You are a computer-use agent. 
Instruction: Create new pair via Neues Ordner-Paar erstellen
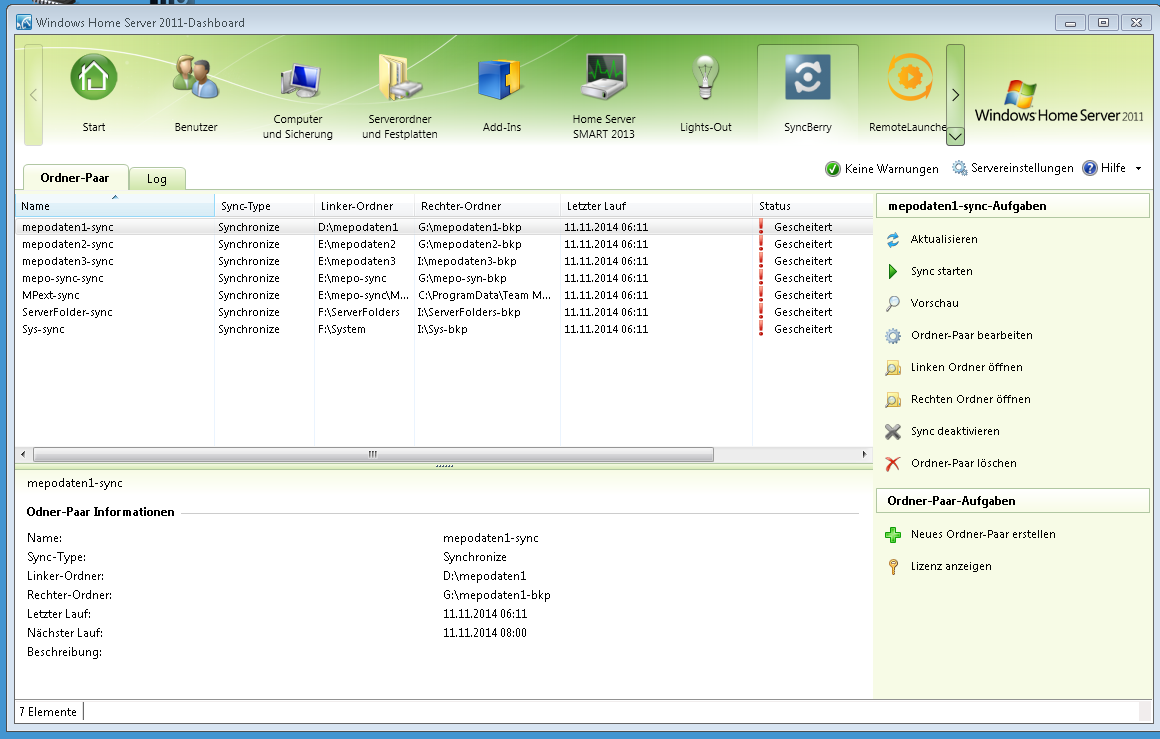[x=982, y=534]
